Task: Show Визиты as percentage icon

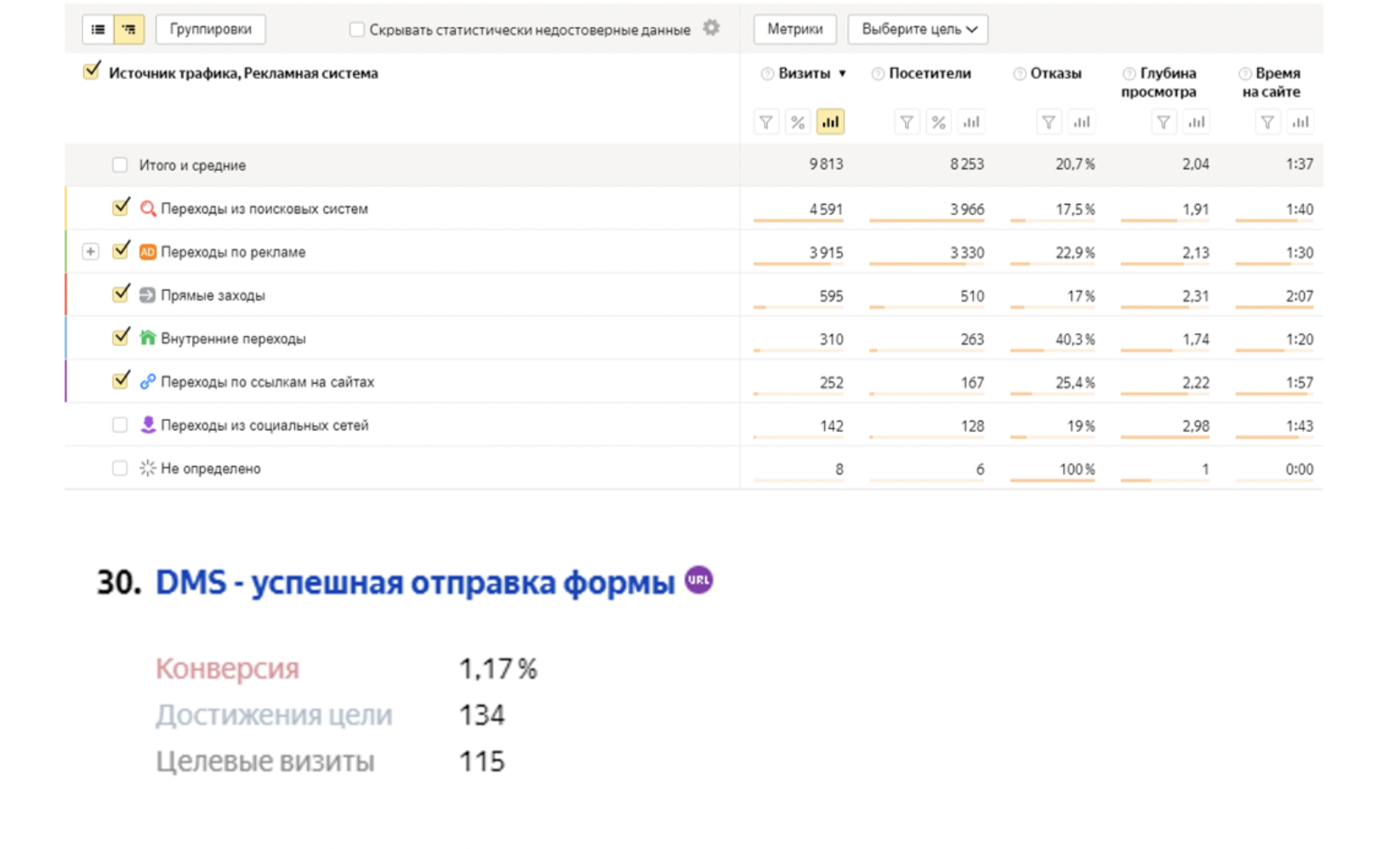Action: 797,123
